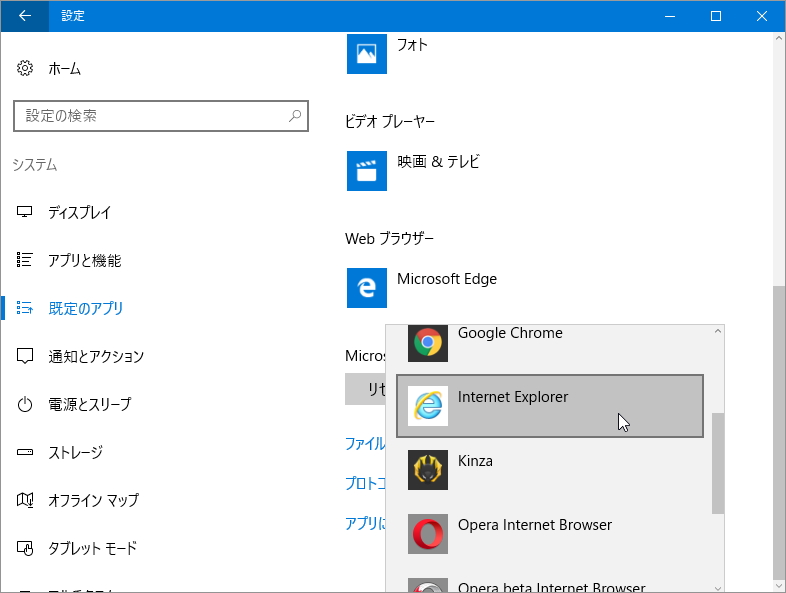Click the Microsoft Edge browser label

[447, 279]
